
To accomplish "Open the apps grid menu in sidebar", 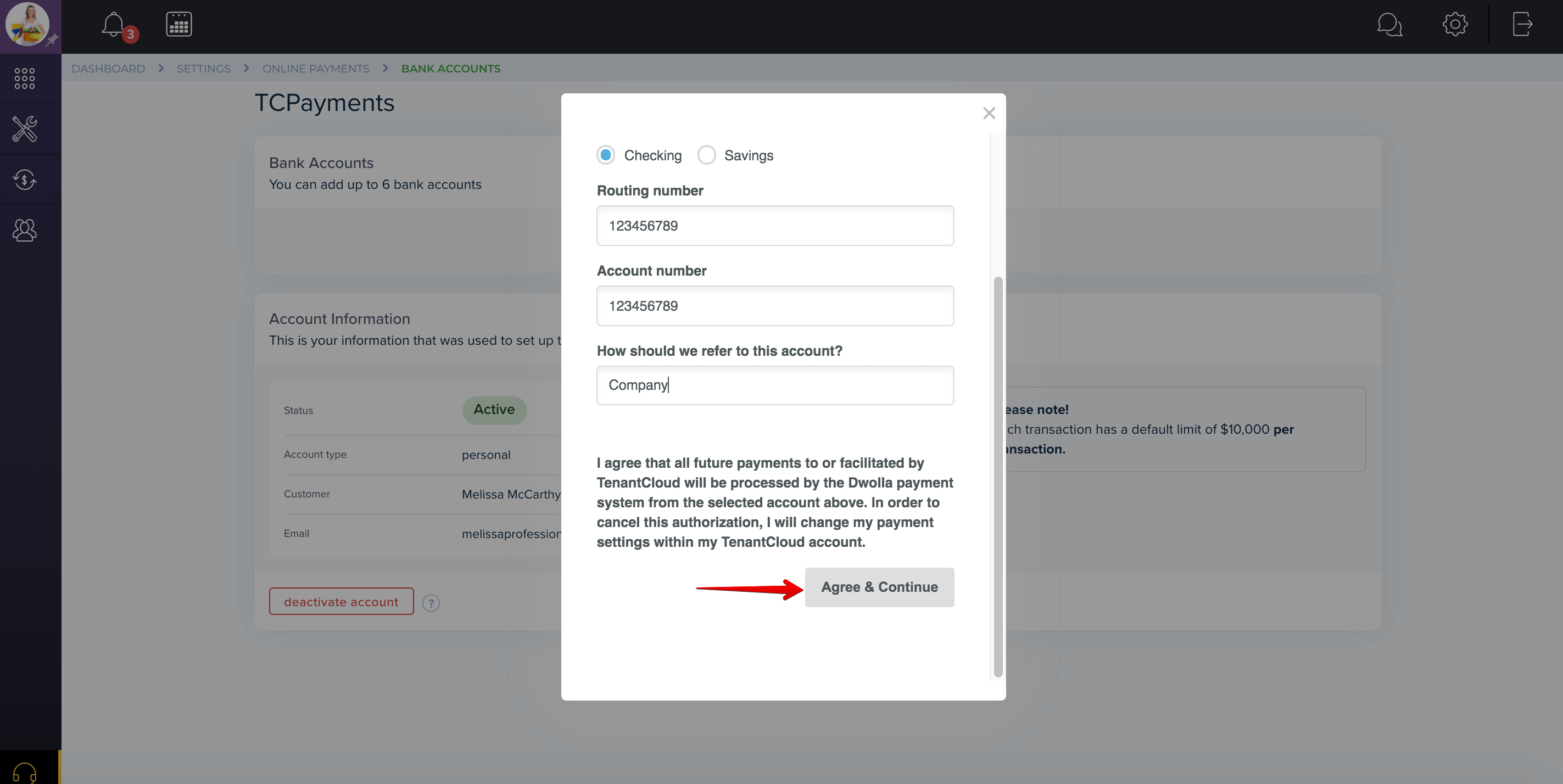I will pos(25,79).
